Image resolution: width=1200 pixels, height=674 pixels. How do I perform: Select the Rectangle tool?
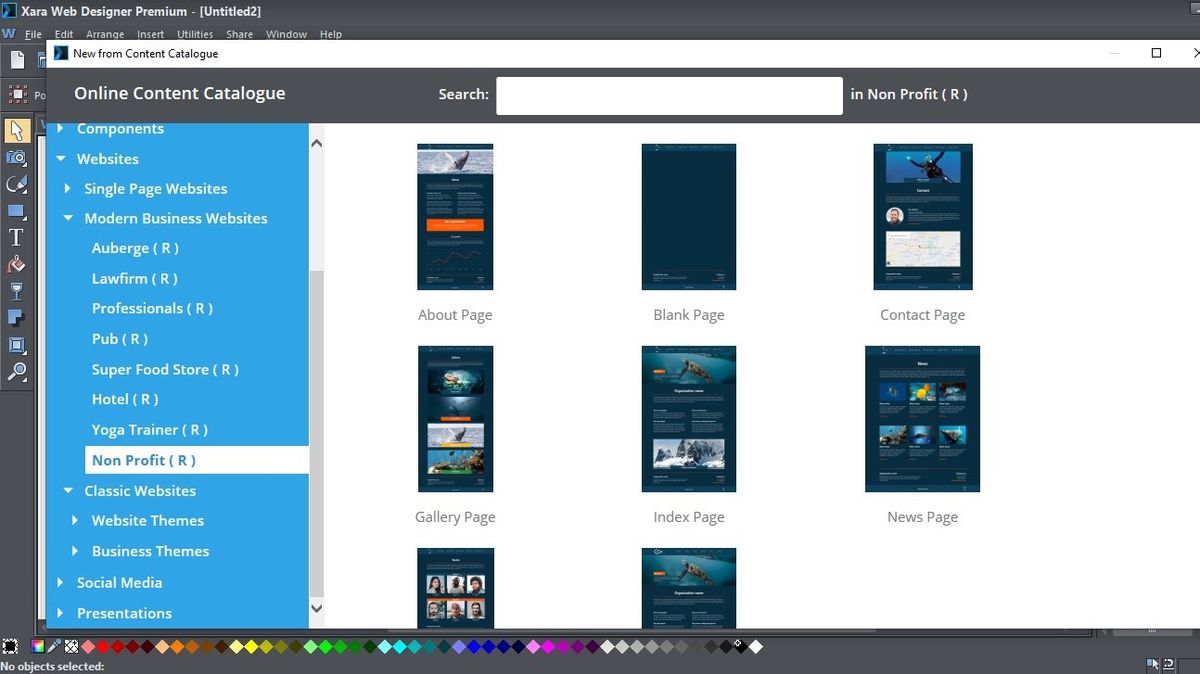coord(16,211)
